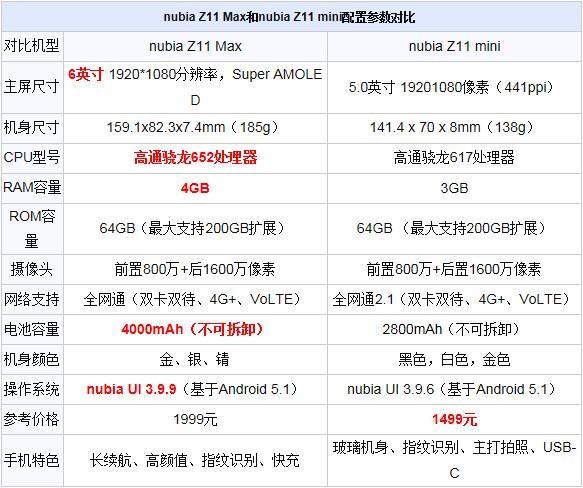Select the nubia Z11 mini column header
This screenshot has height=488, width=583.
pos(454,46)
